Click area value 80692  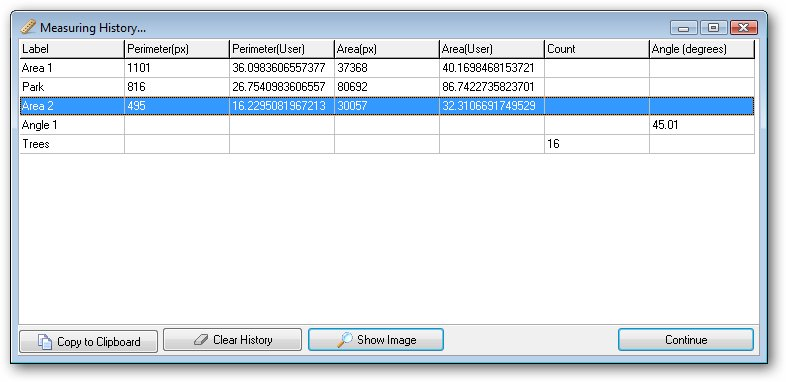pyautogui.click(x=352, y=87)
